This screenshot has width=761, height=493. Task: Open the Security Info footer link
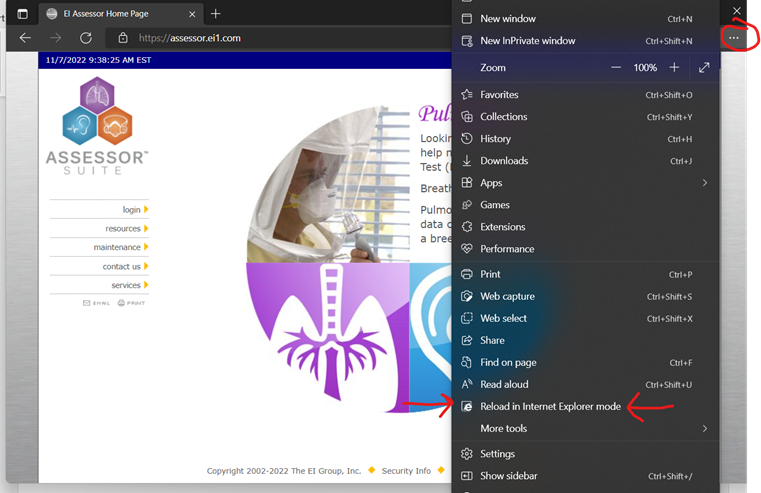[406, 471]
